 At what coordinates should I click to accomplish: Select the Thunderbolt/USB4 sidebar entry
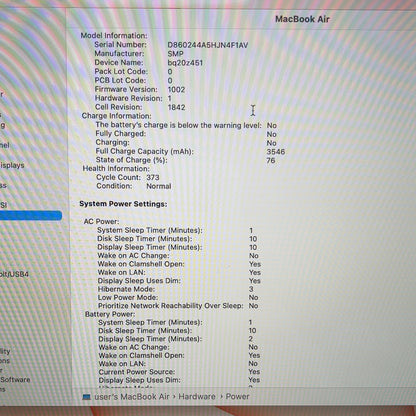pos(14,274)
